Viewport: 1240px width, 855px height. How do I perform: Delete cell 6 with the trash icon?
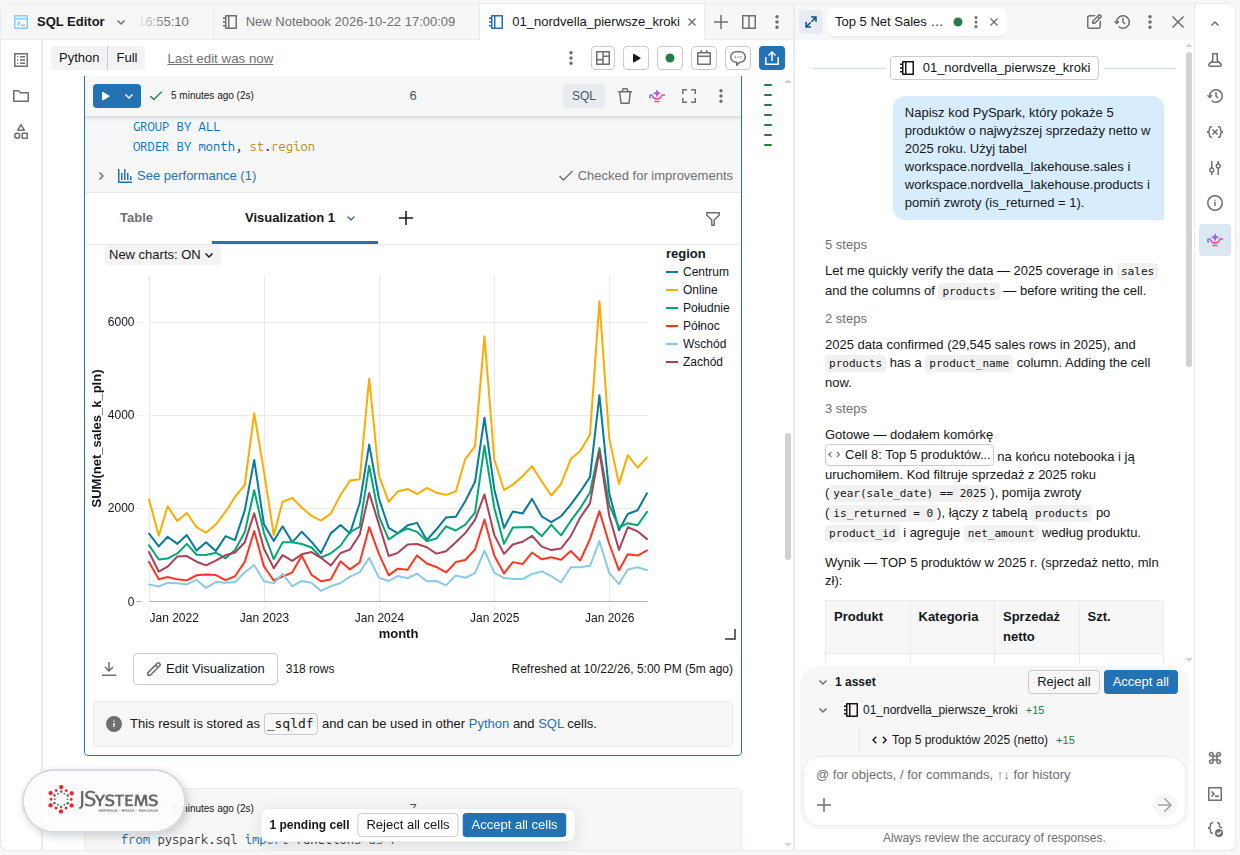coord(625,96)
